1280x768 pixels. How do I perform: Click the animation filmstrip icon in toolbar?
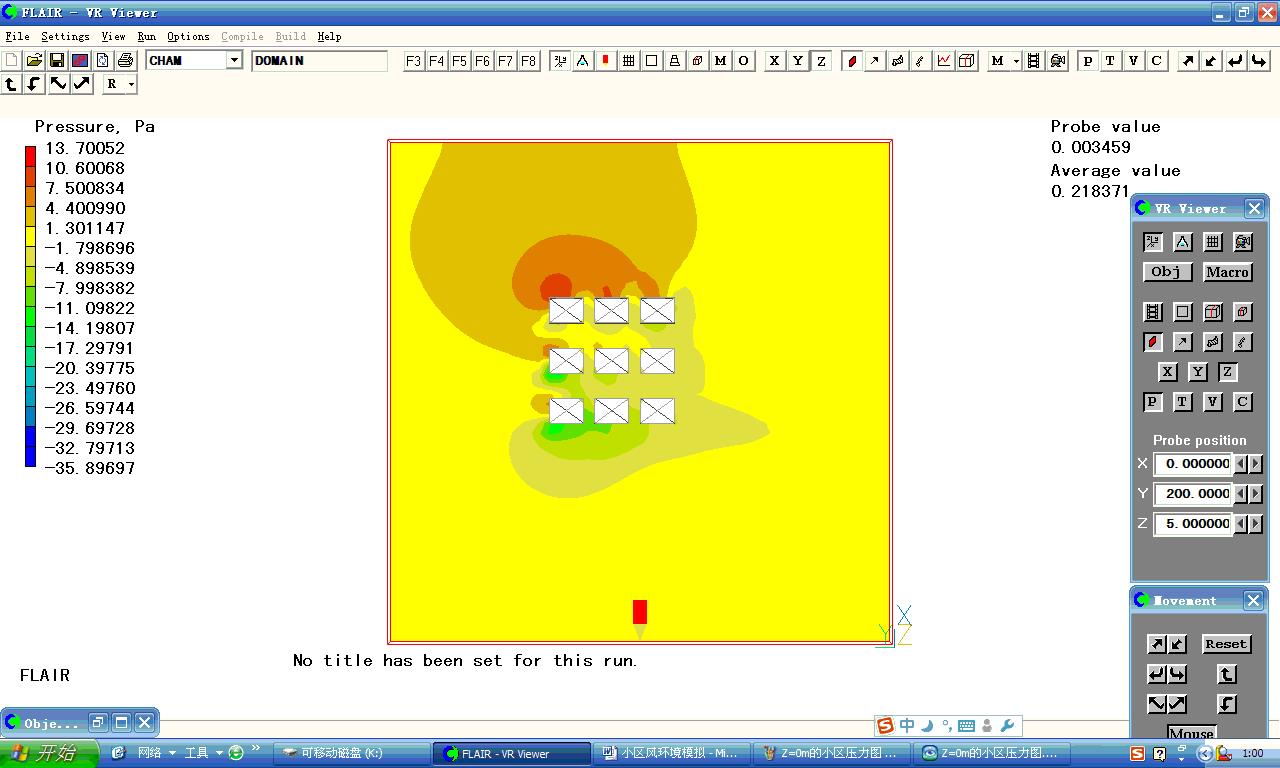click(1034, 61)
